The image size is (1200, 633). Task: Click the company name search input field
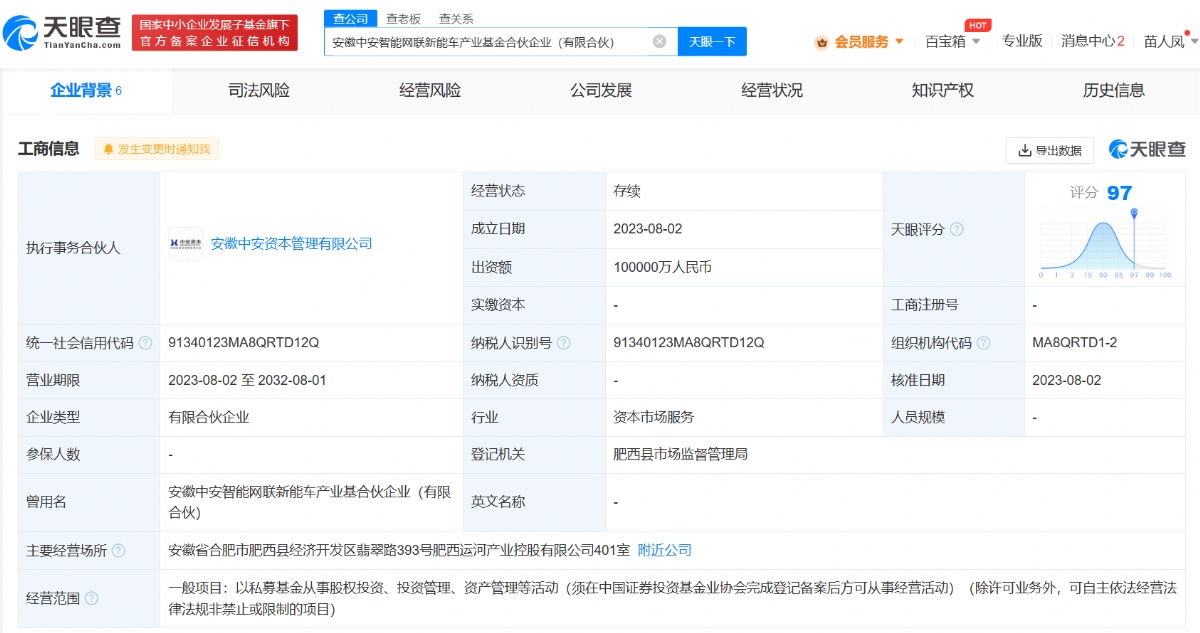[488, 42]
